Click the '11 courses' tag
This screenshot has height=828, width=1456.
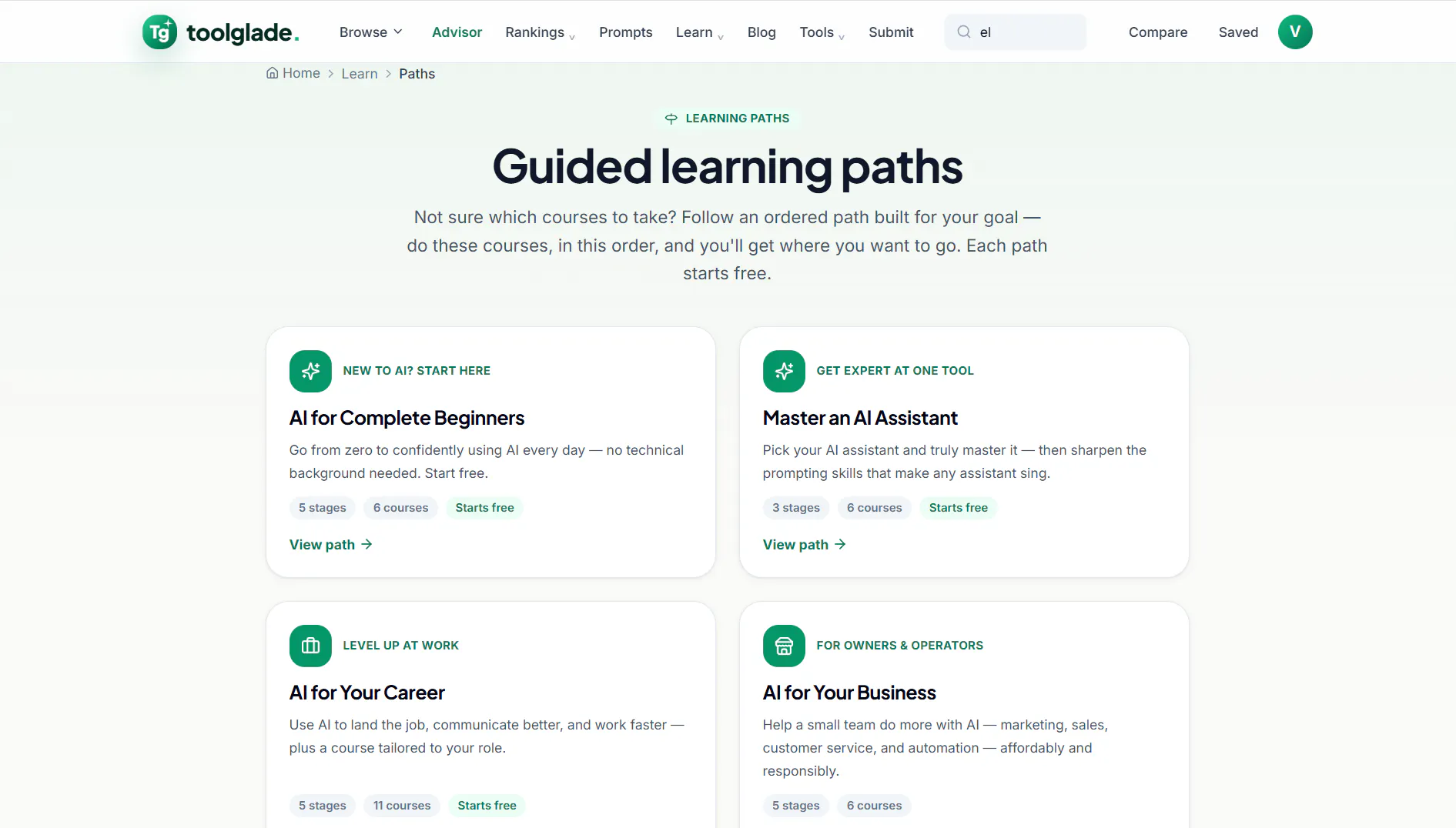click(402, 806)
